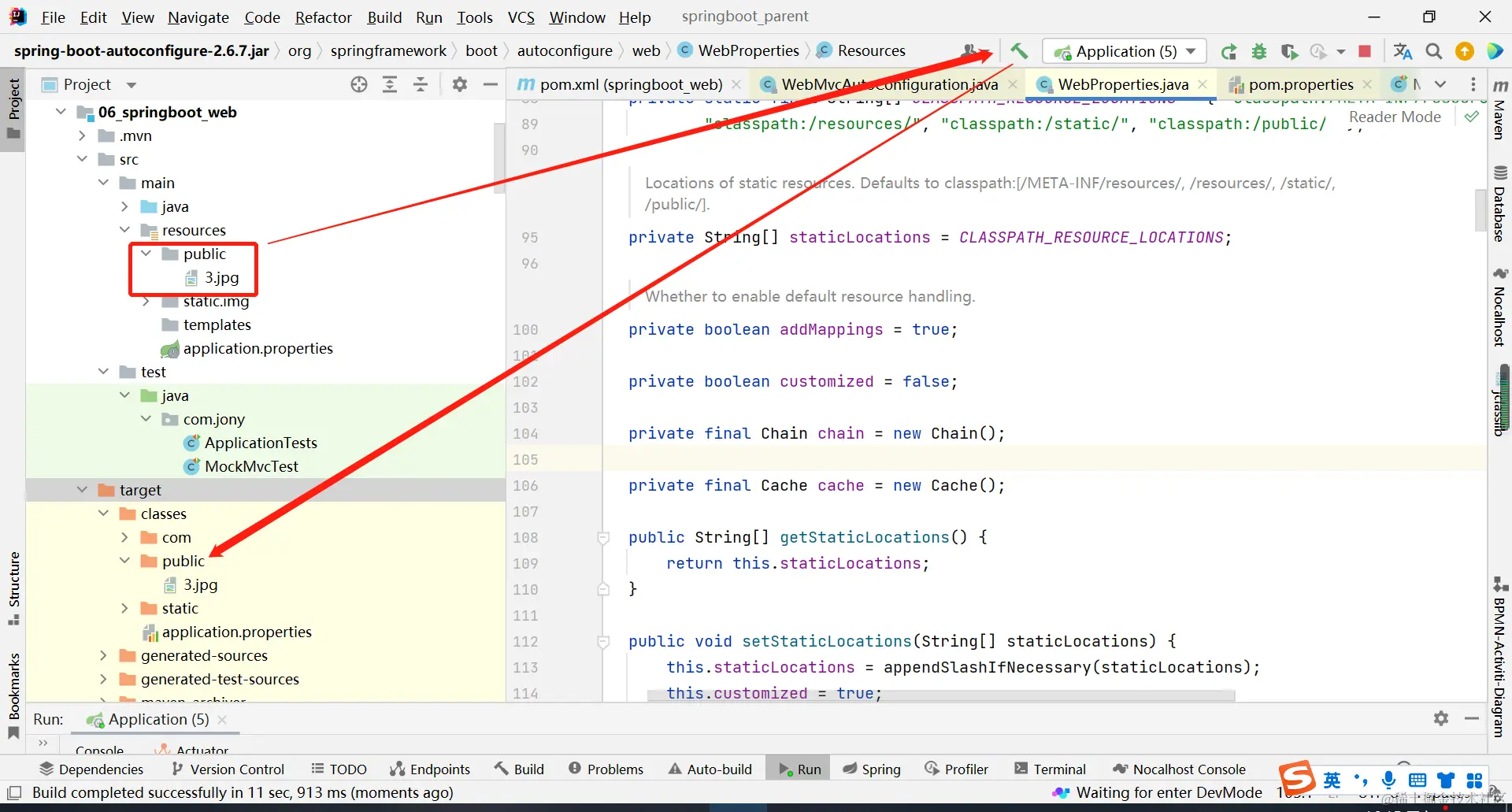Click the editor vertical scrollbar thumb

click(x=1480, y=209)
